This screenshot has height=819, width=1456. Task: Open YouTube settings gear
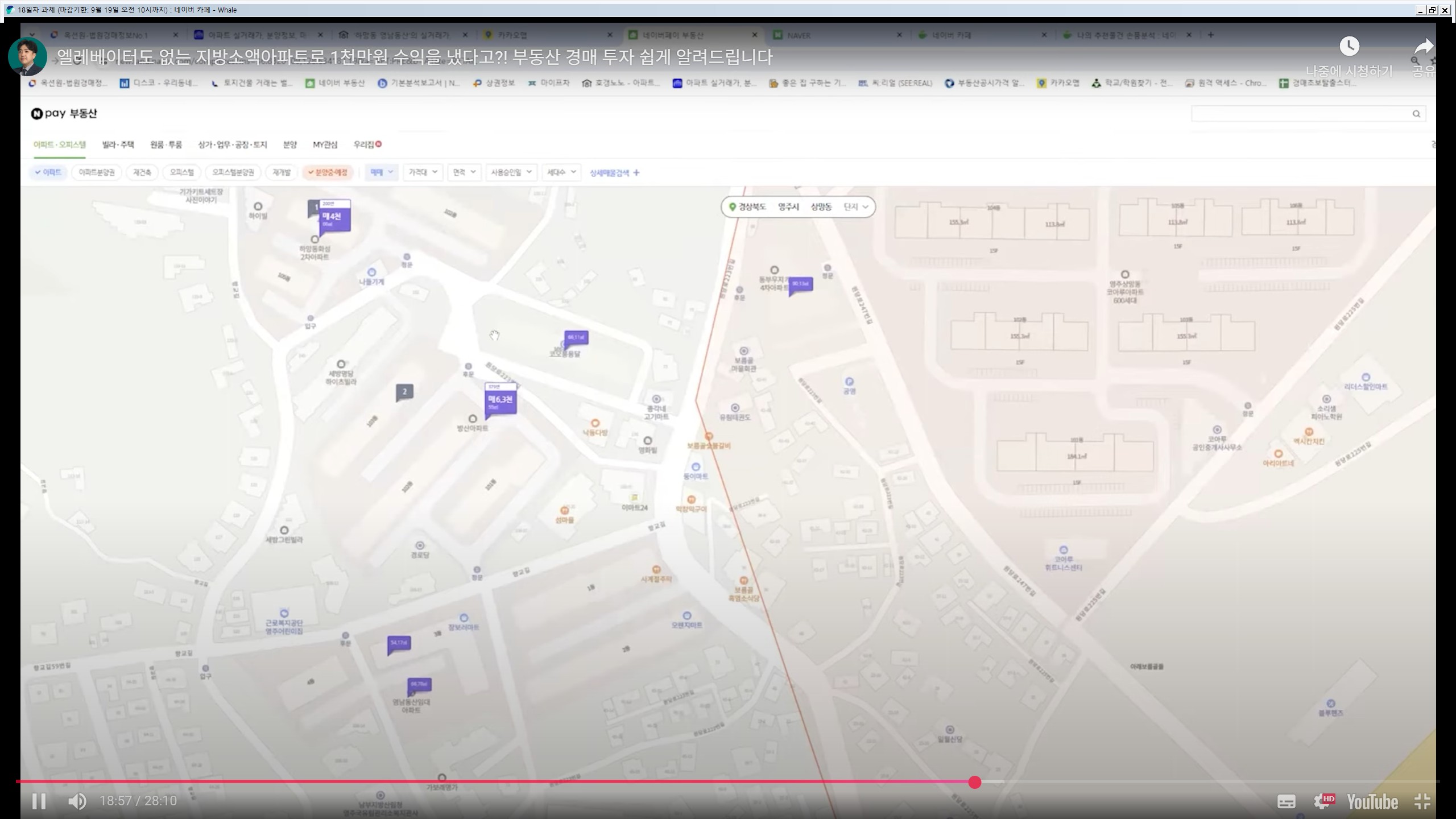pyautogui.click(x=1322, y=801)
